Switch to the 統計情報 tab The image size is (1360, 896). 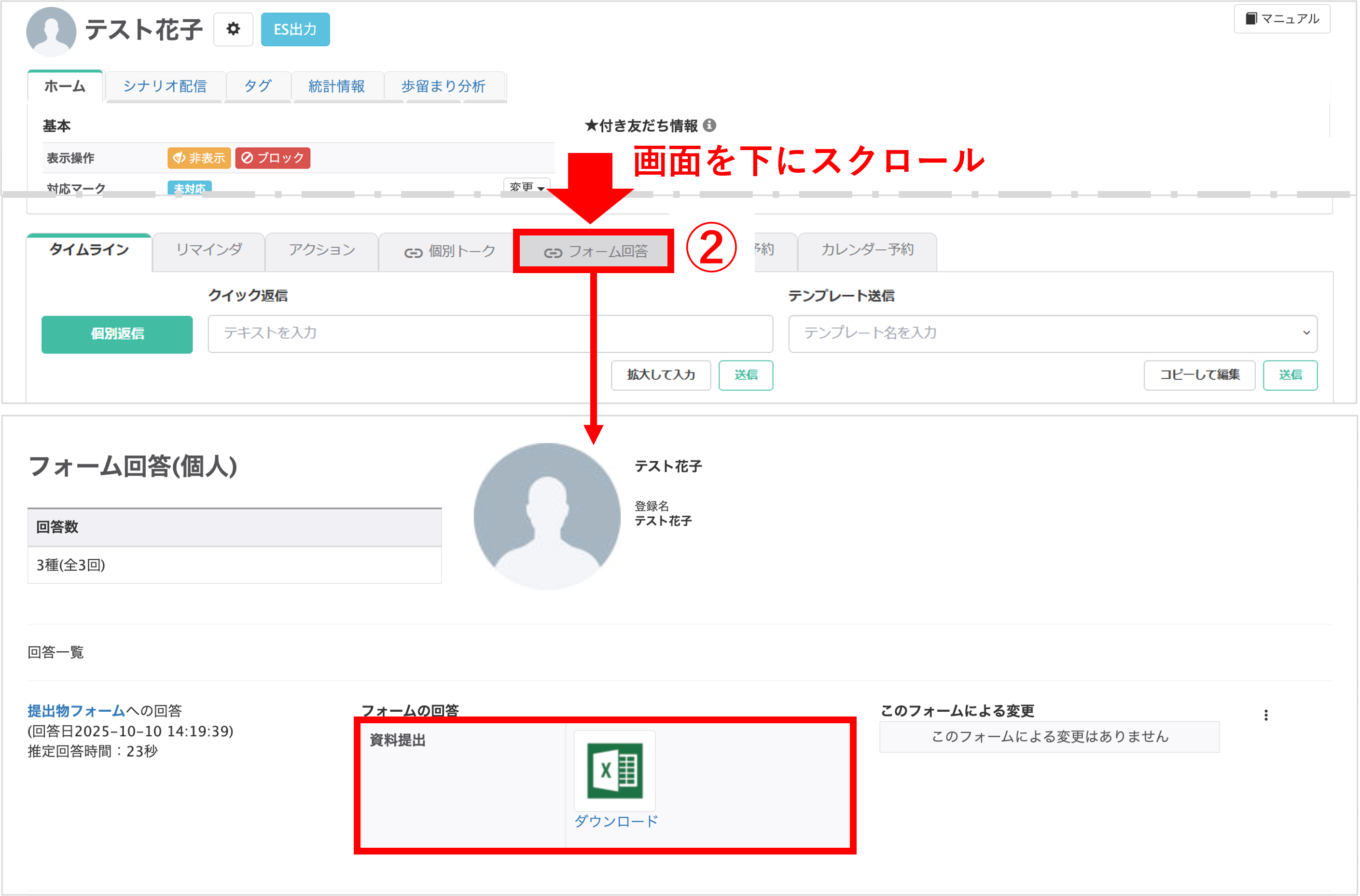(x=337, y=86)
